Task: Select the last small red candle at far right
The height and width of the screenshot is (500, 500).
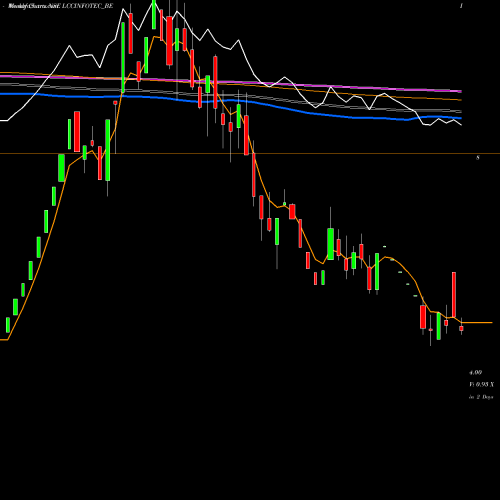Action: (461, 328)
